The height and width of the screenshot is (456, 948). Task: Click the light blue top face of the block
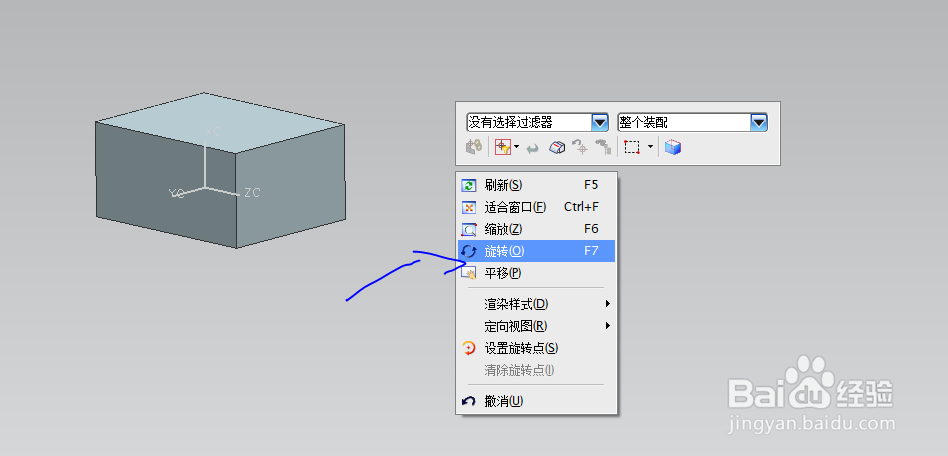click(x=220, y=123)
